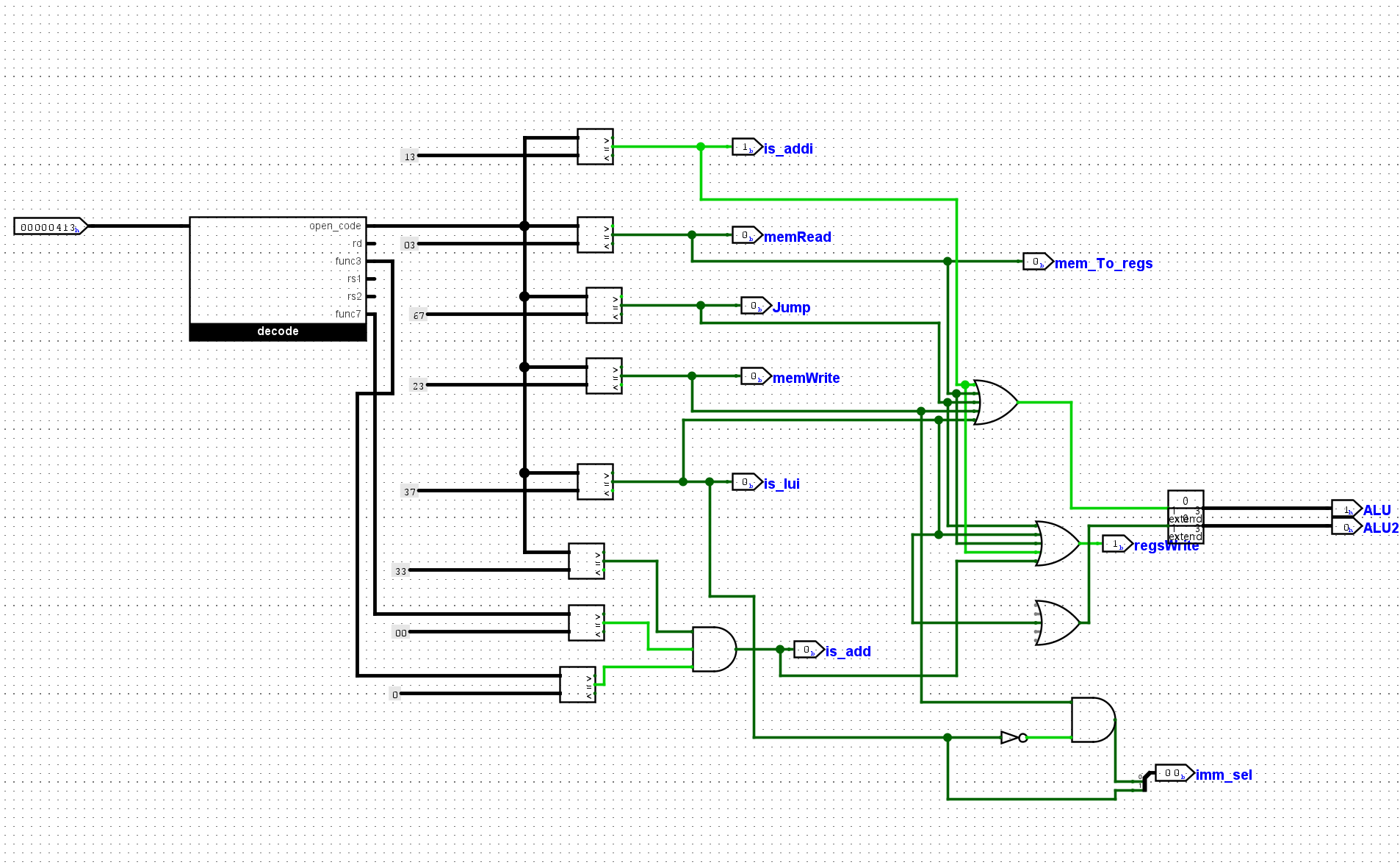This screenshot has height=865, width=1400.
Task: Select the comparator wired to constant 13
Action: point(595,147)
